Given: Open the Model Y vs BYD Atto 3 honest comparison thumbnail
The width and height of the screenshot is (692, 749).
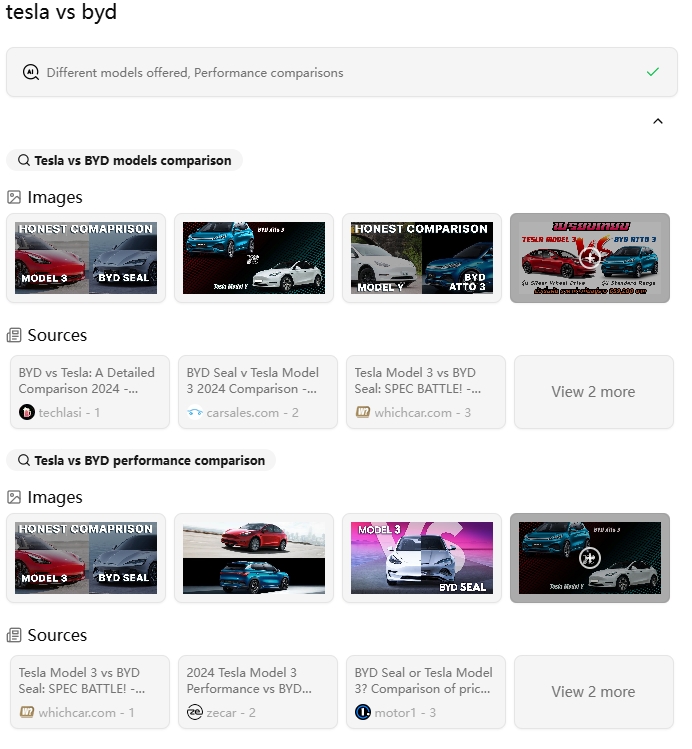Looking at the screenshot, I should coord(422,258).
